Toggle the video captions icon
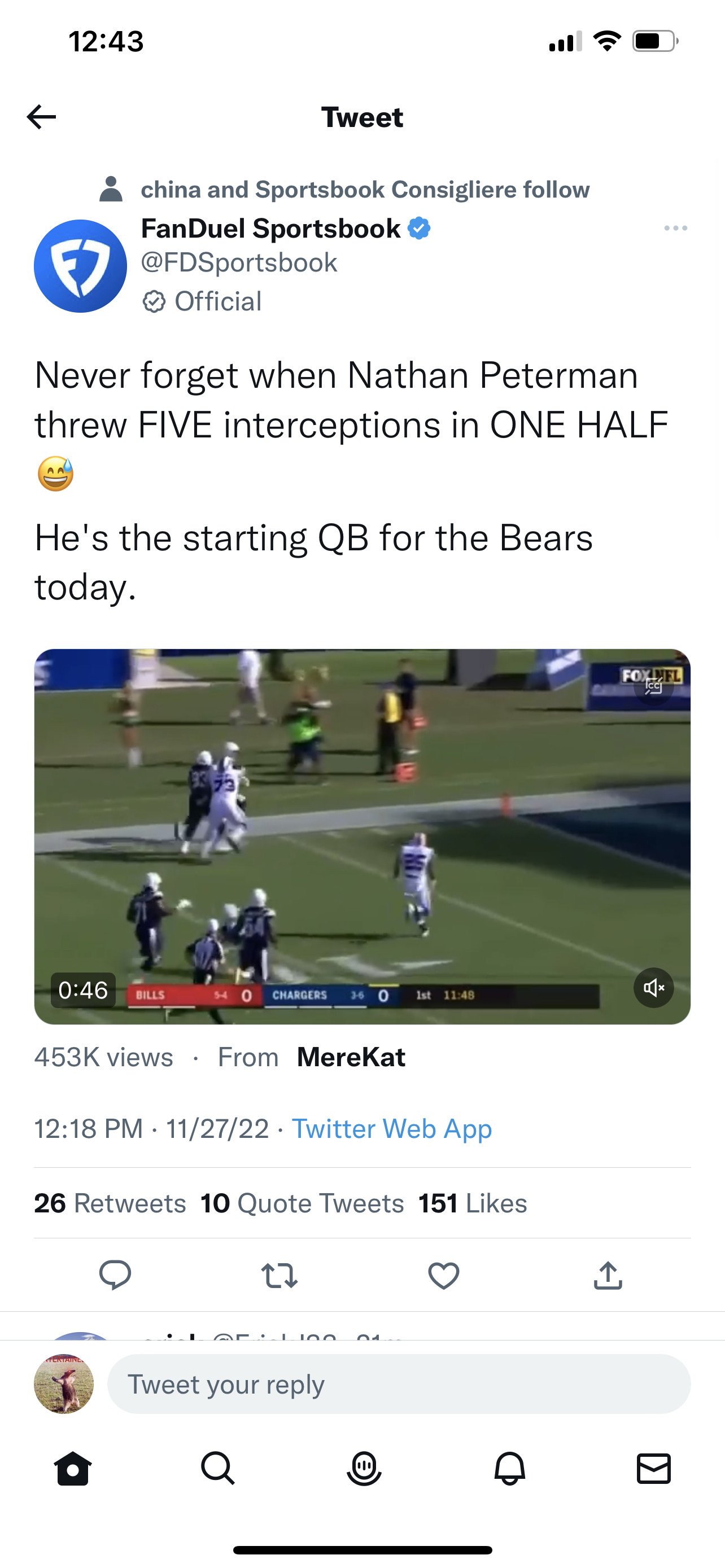Image resolution: width=725 pixels, height=1568 pixels. click(x=653, y=686)
